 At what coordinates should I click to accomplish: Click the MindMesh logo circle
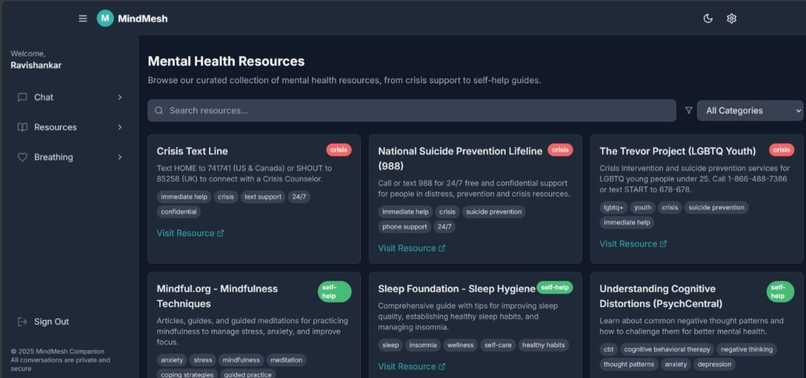[x=105, y=19]
